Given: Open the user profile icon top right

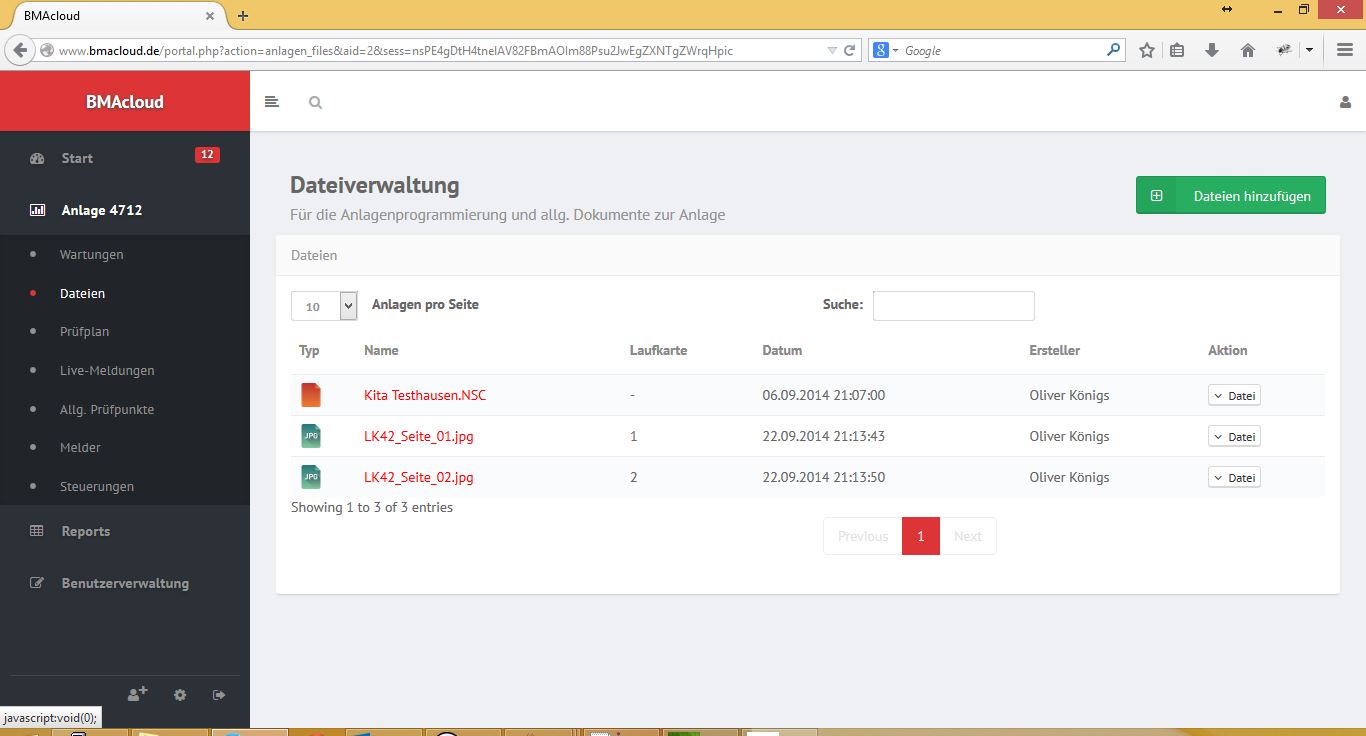Looking at the screenshot, I should point(1344,101).
